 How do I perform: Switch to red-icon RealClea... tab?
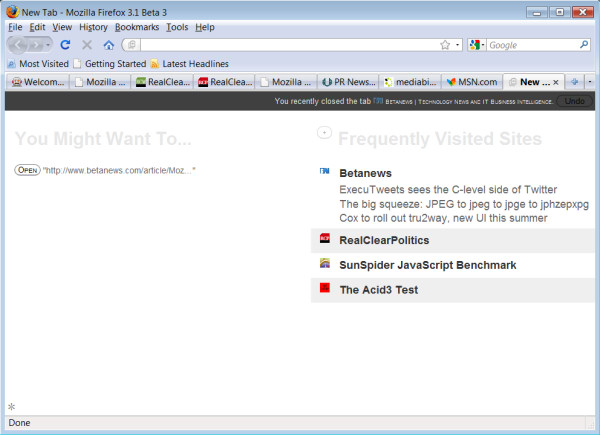tap(224, 82)
